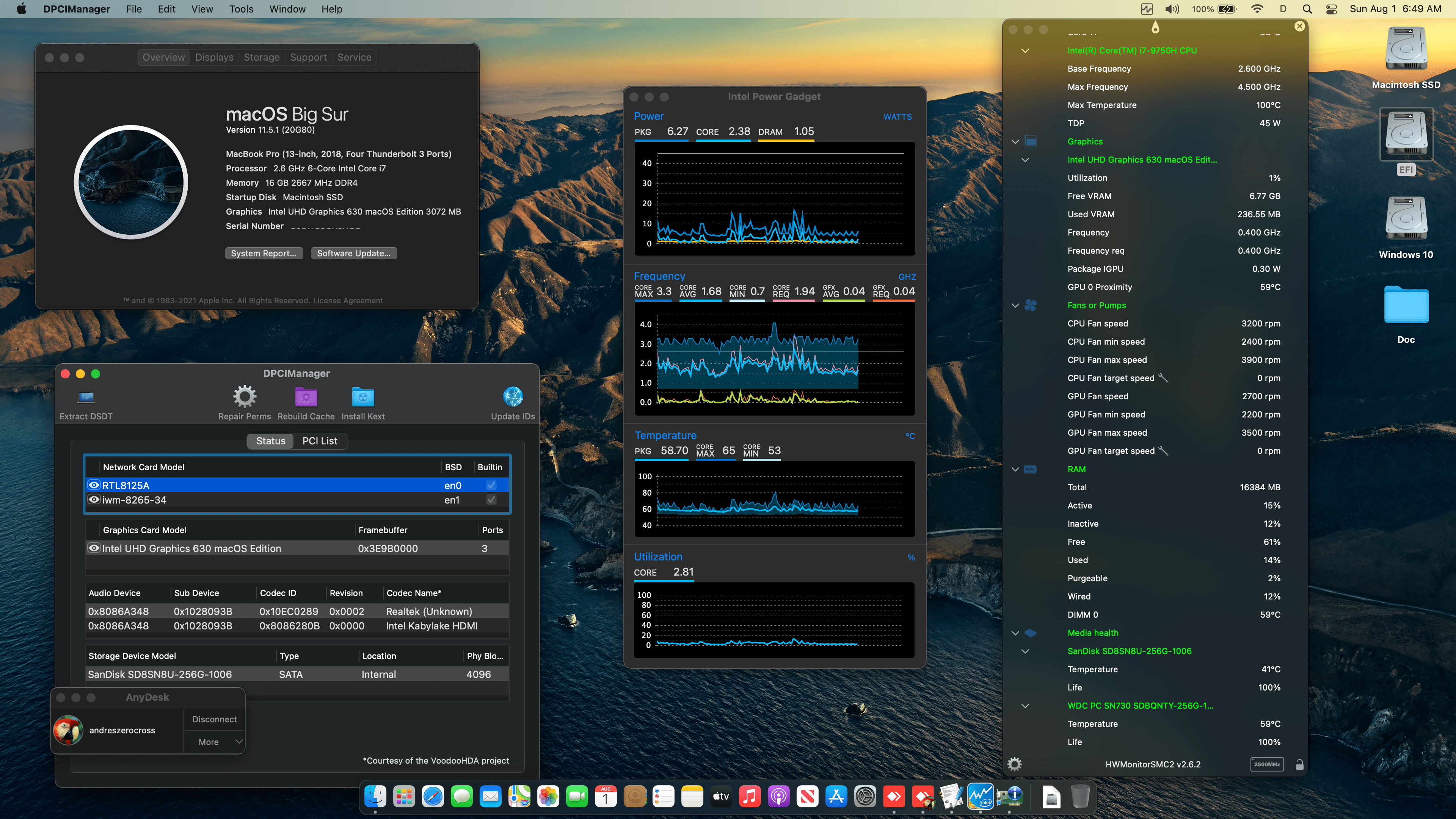Click eye icon next to RTL8125A

click(x=94, y=485)
